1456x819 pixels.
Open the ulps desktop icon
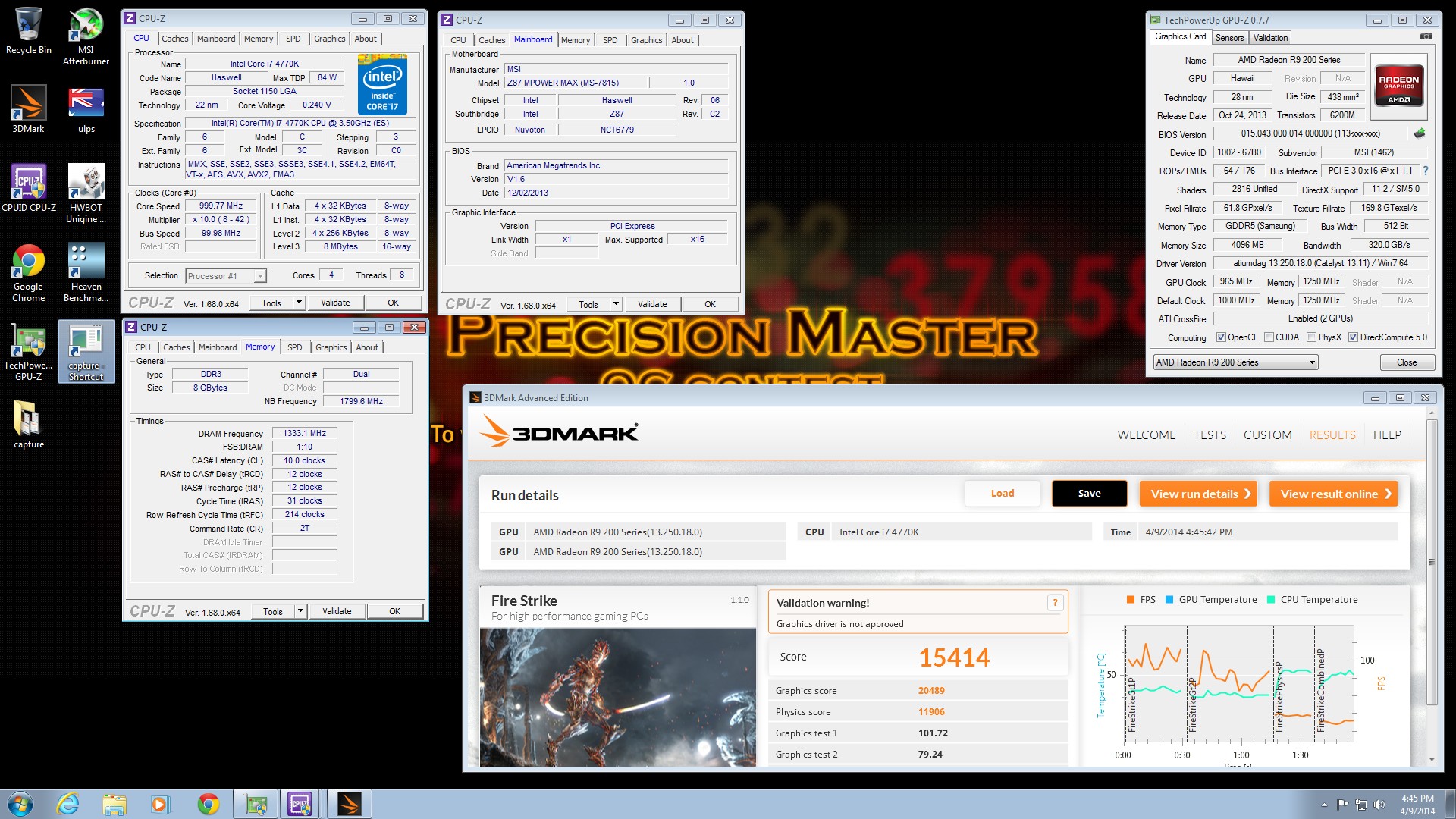click(x=86, y=110)
